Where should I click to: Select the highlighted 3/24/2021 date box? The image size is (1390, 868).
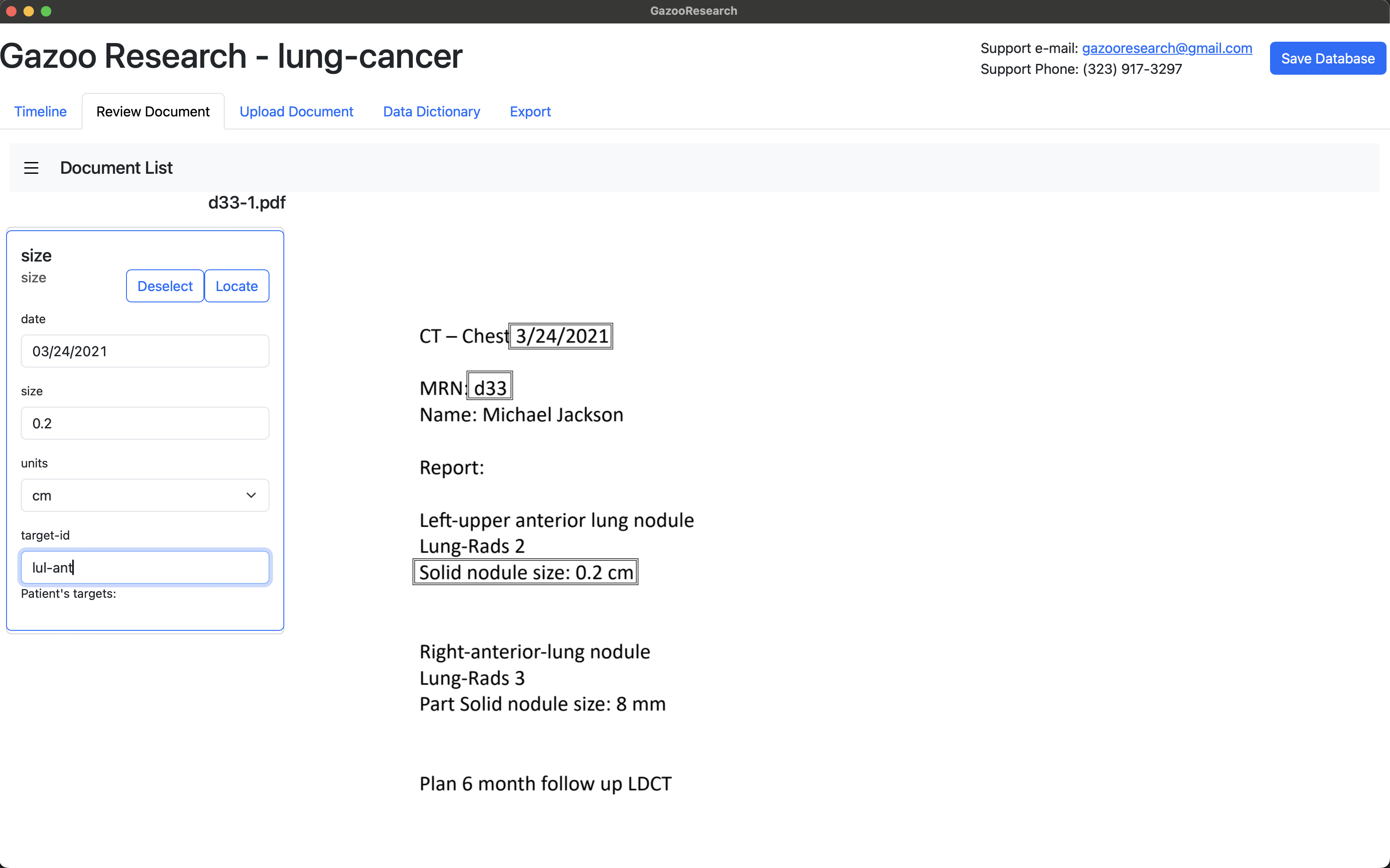pyautogui.click(x=561, y=336)
